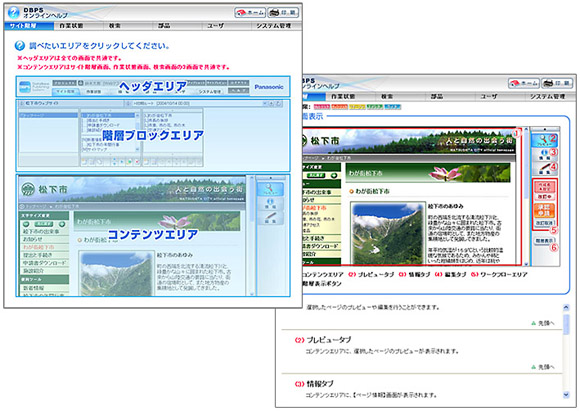This screenshot has width=580, height=411.
Task: Click the 印刷 printer button in the front help window
Action: click(283, 13)
